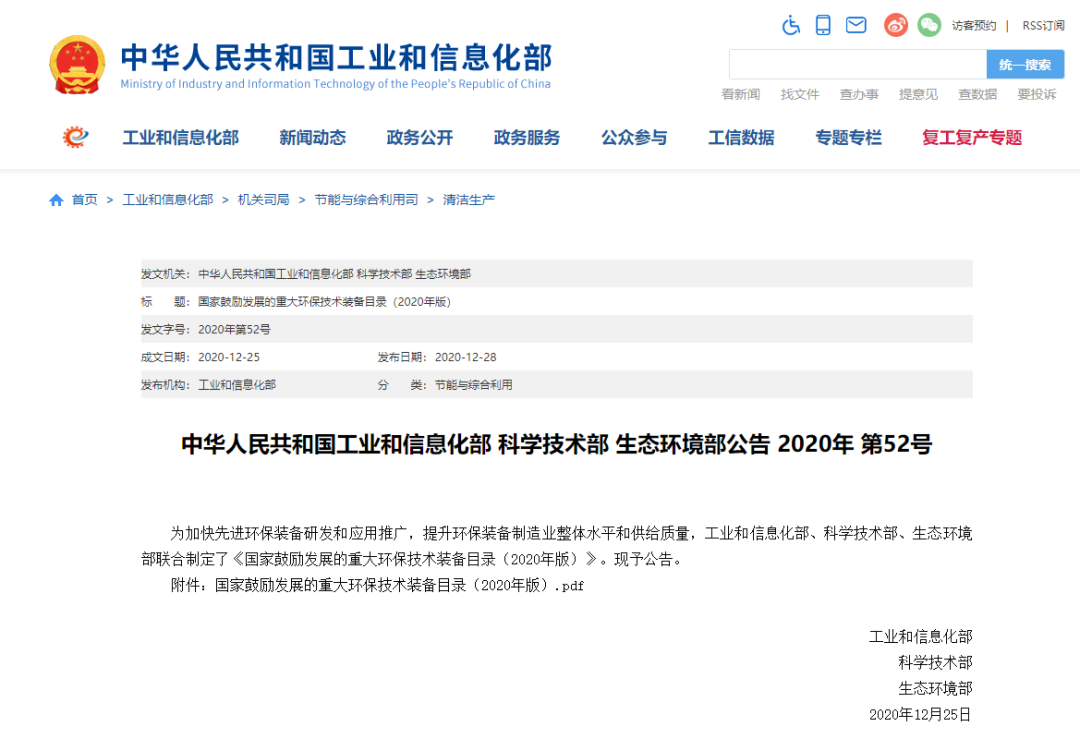Select 查数据 quick link
Viewport: 1080px width, 751px height.
pyautogui.click(x=977, y=94)
